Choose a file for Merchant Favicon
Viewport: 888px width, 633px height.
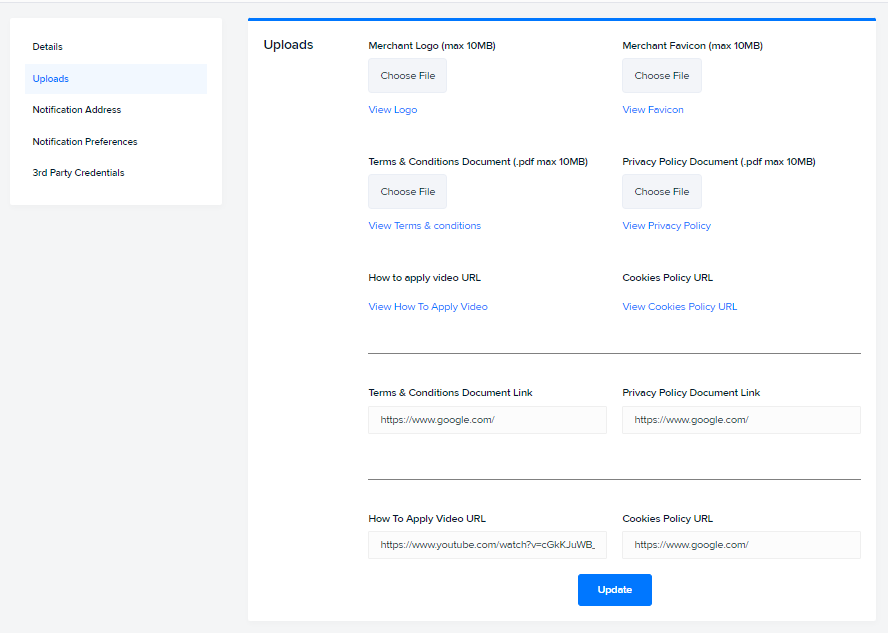coord(661,75)
